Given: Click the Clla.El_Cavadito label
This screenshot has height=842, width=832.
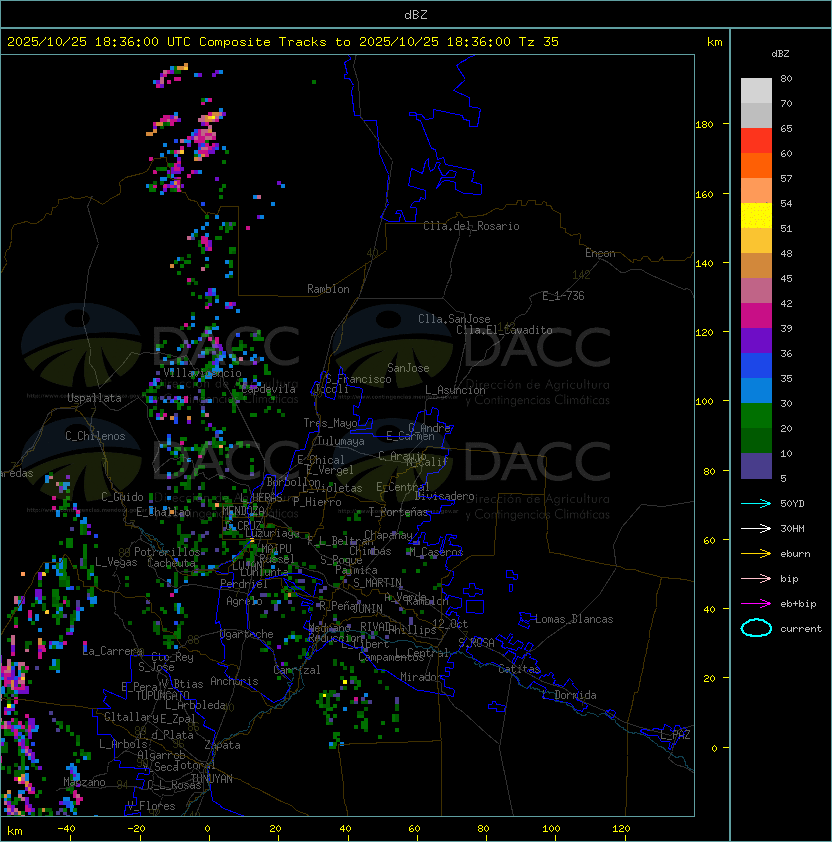Looking at the screenshot, I should click(x=504, y=330).
